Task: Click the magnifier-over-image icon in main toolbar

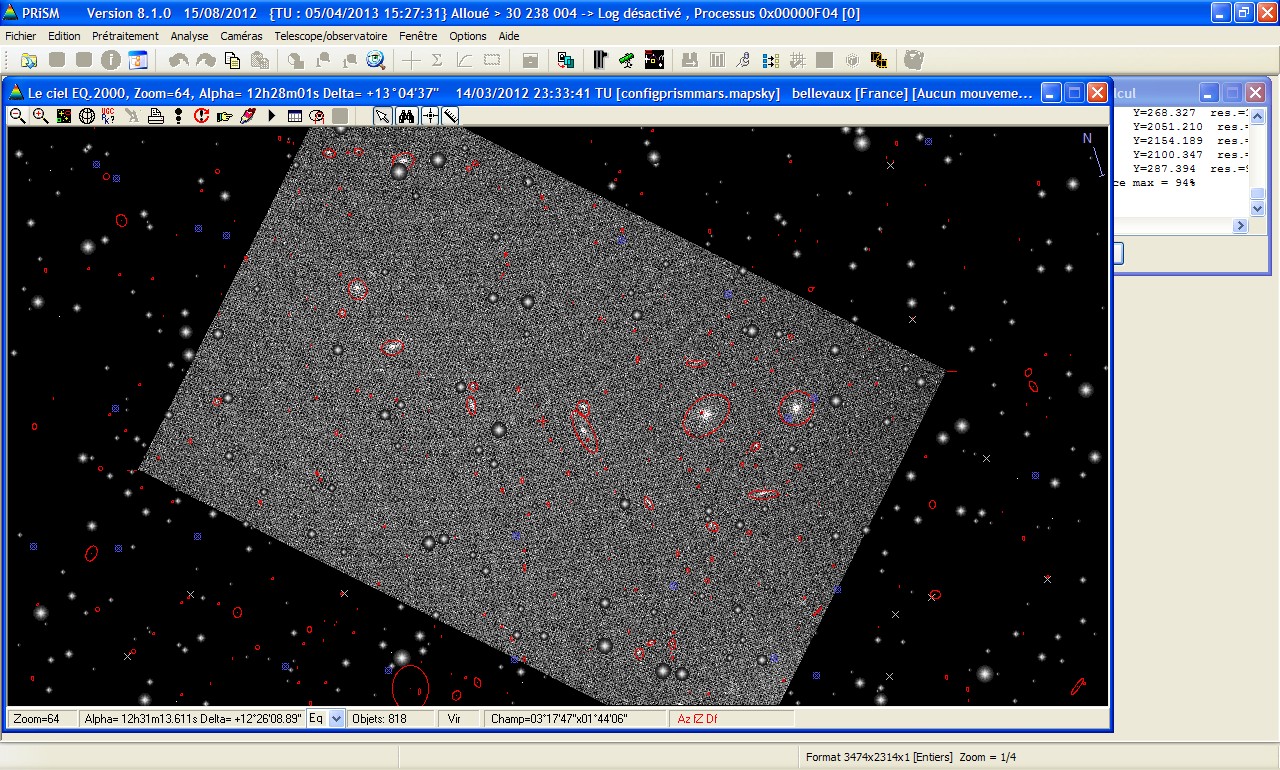Action: tap(376, 60)
